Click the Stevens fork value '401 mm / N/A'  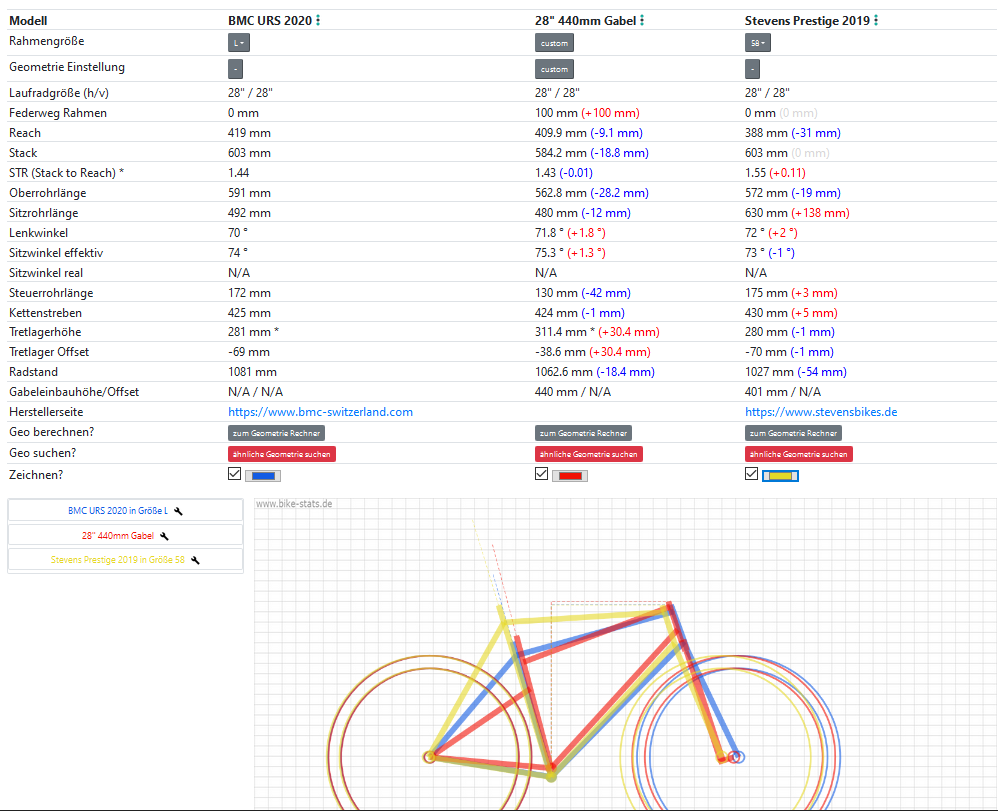click(x=783, y=392)
